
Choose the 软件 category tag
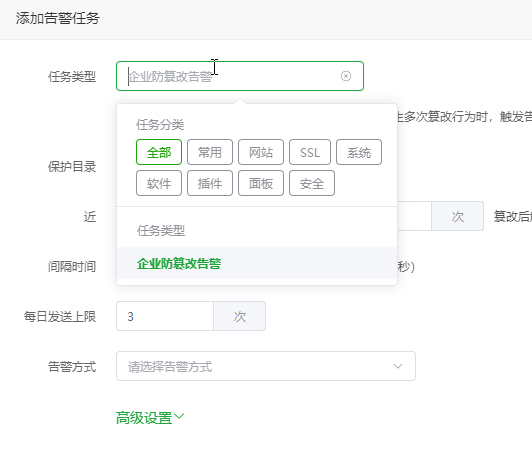[159, 183]
